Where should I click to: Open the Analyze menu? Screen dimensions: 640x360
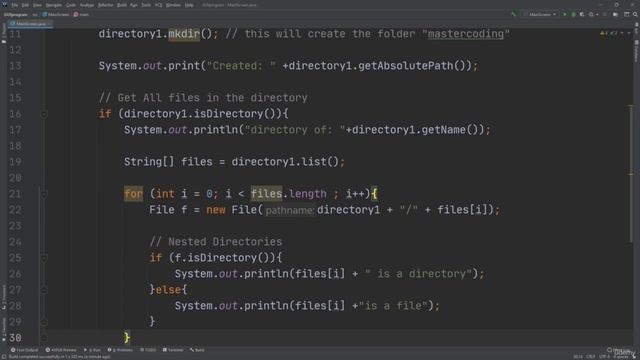[x=87, y=5]
